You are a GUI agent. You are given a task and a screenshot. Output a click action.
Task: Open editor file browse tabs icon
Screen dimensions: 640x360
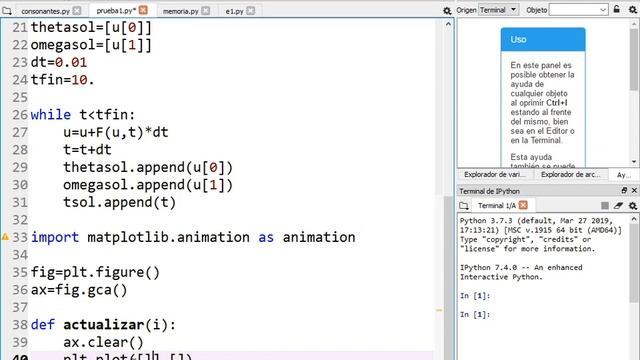pos(7,11)
